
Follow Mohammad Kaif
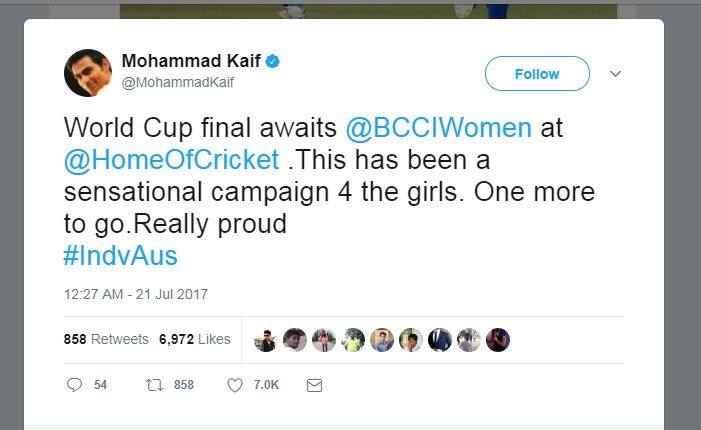click(537, 74)
